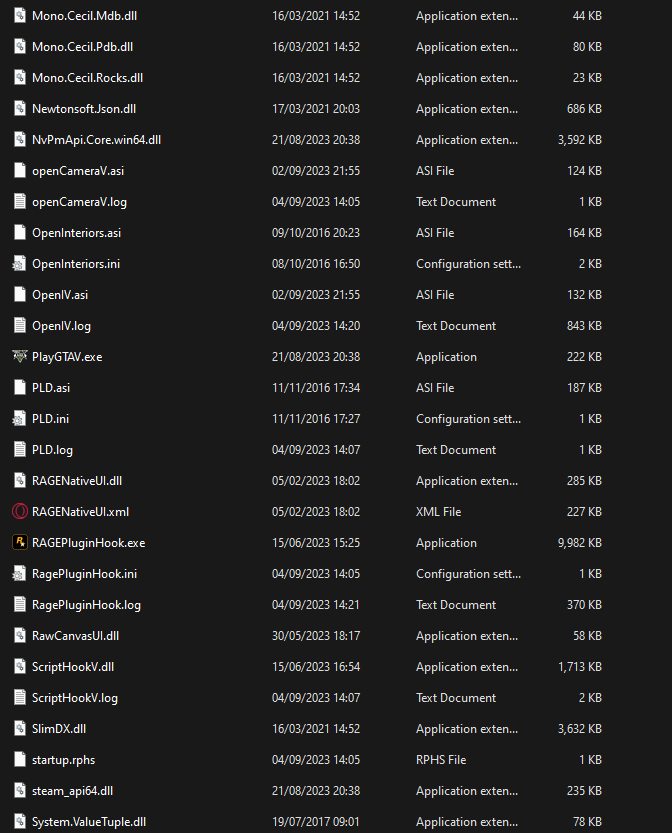Viewport: 672px width, 833px height.
Task: Click the startup.rphs blank file icon
Action: pos(20,759)
